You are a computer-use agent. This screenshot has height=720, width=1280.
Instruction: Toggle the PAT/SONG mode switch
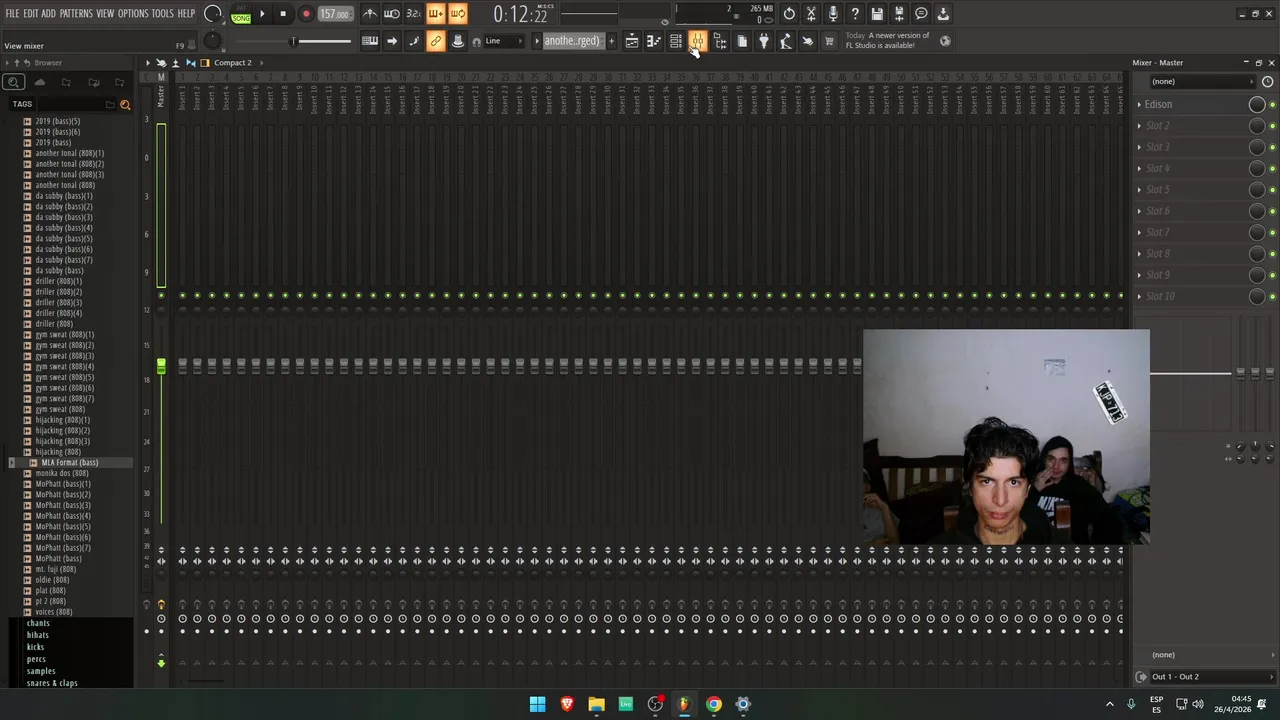pyautogui.click(x=241, y=14)
